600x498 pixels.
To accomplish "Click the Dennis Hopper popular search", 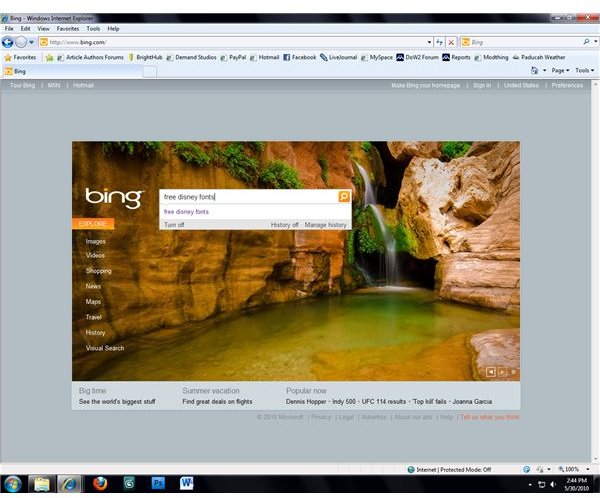I will coord(306,402).
